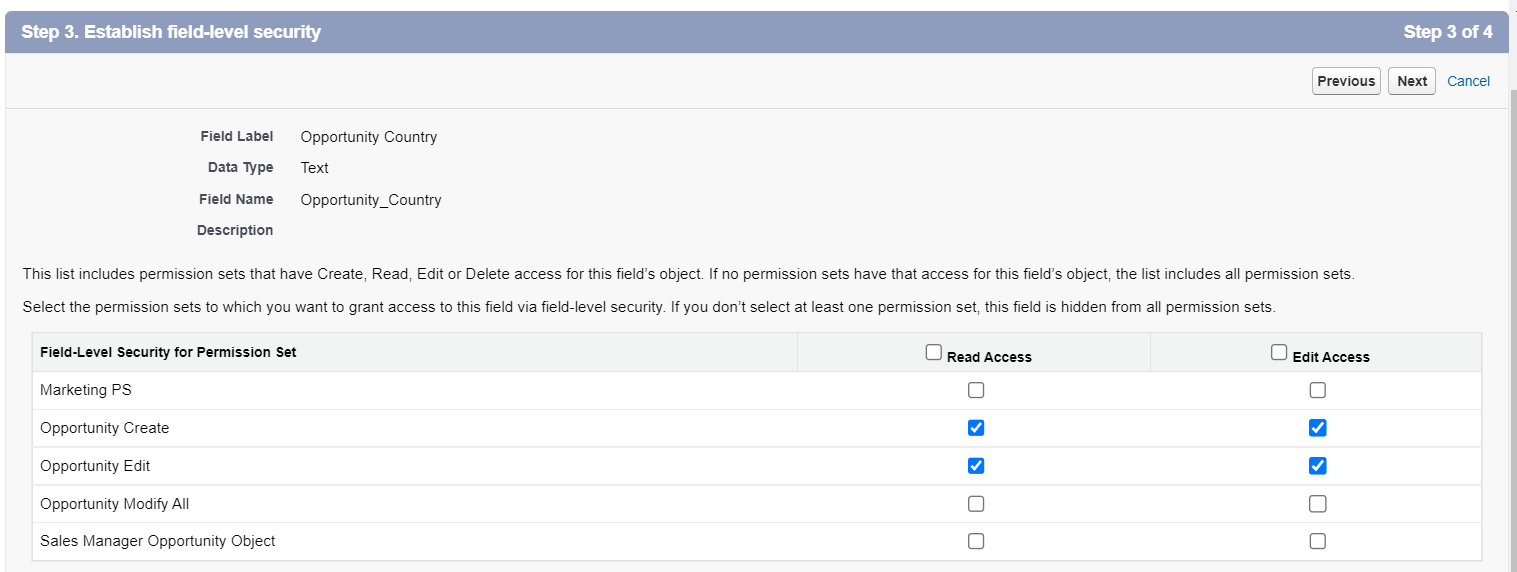Click the Opportunity Modify All row label

pos(114,504)
